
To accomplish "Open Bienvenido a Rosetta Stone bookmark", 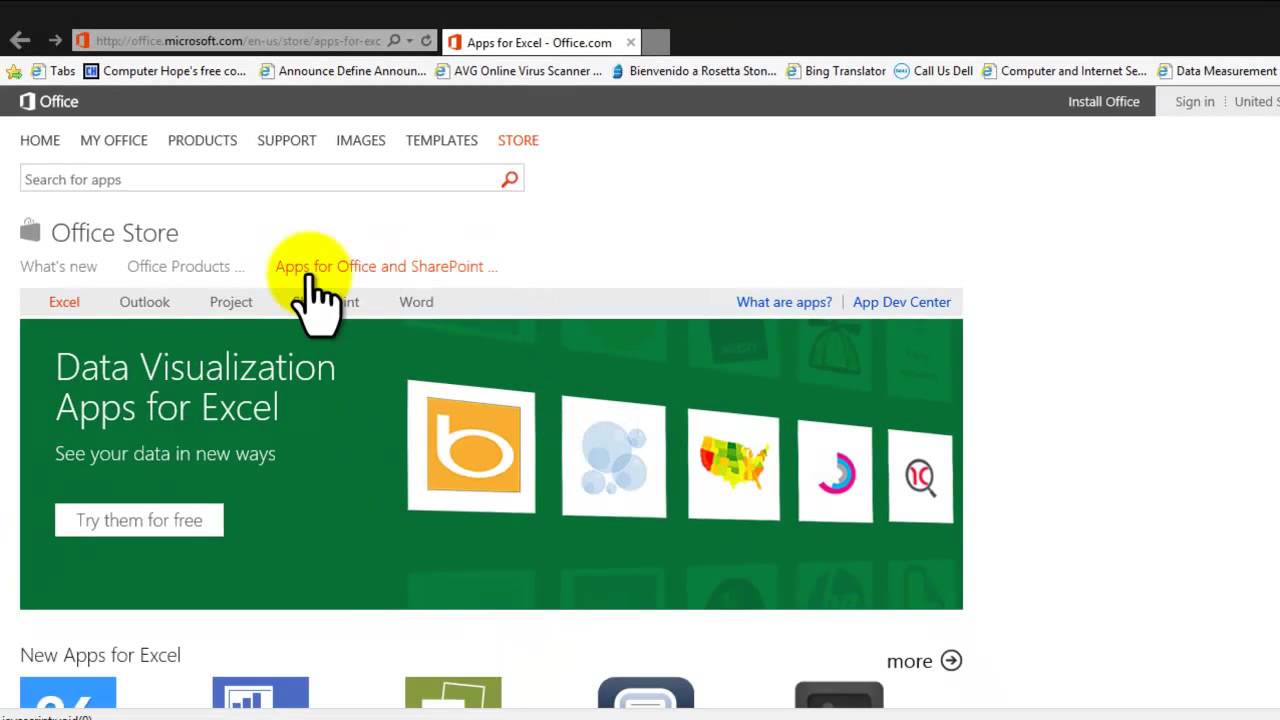I will [694, 71].
